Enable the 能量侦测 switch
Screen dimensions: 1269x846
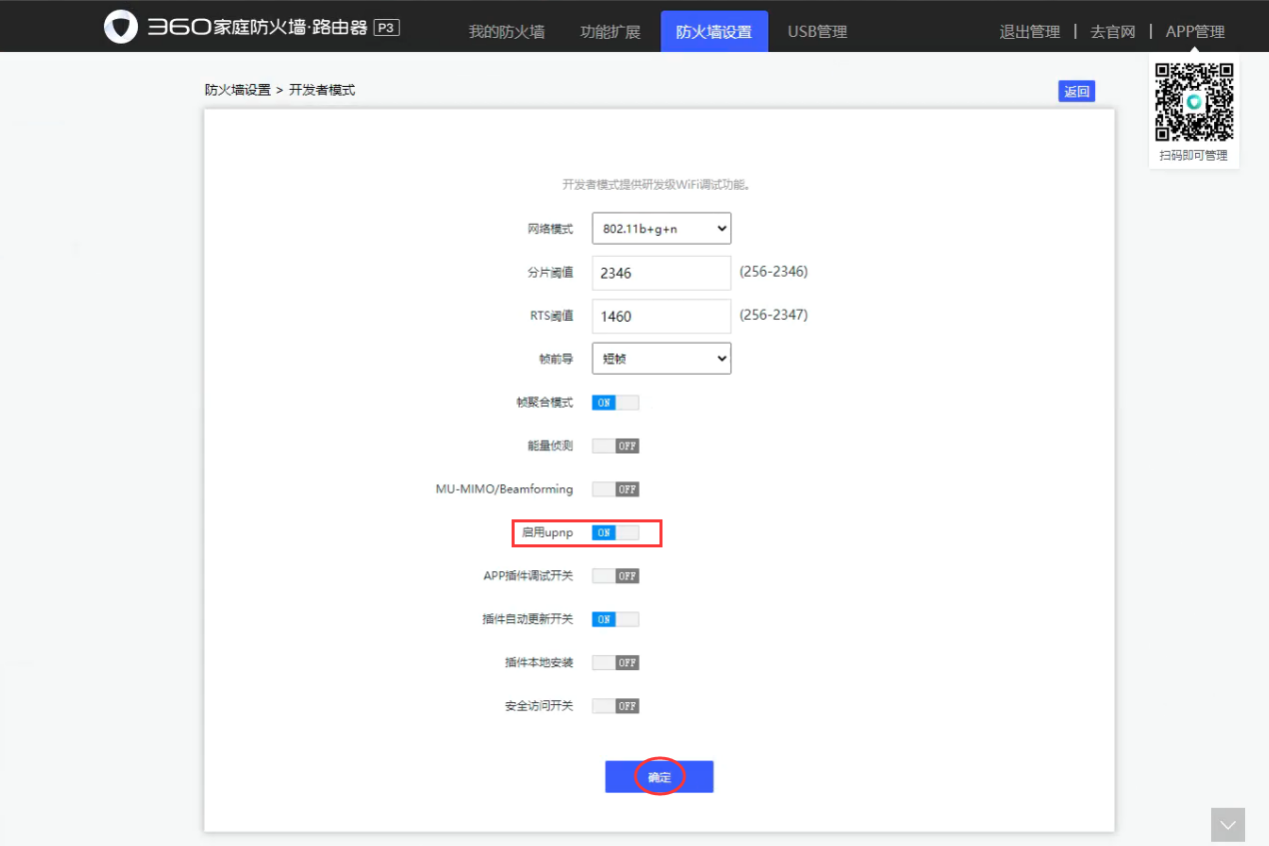pyautogui.click(x=615, y=445)
